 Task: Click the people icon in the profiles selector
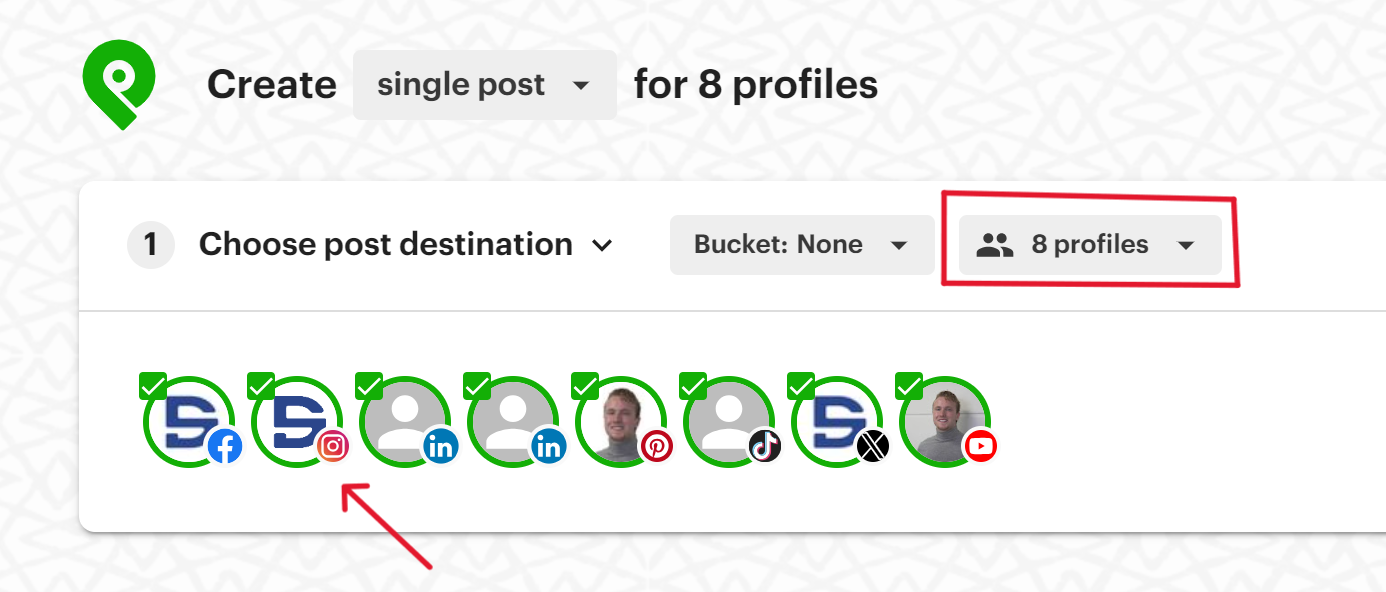click(996, 244)
